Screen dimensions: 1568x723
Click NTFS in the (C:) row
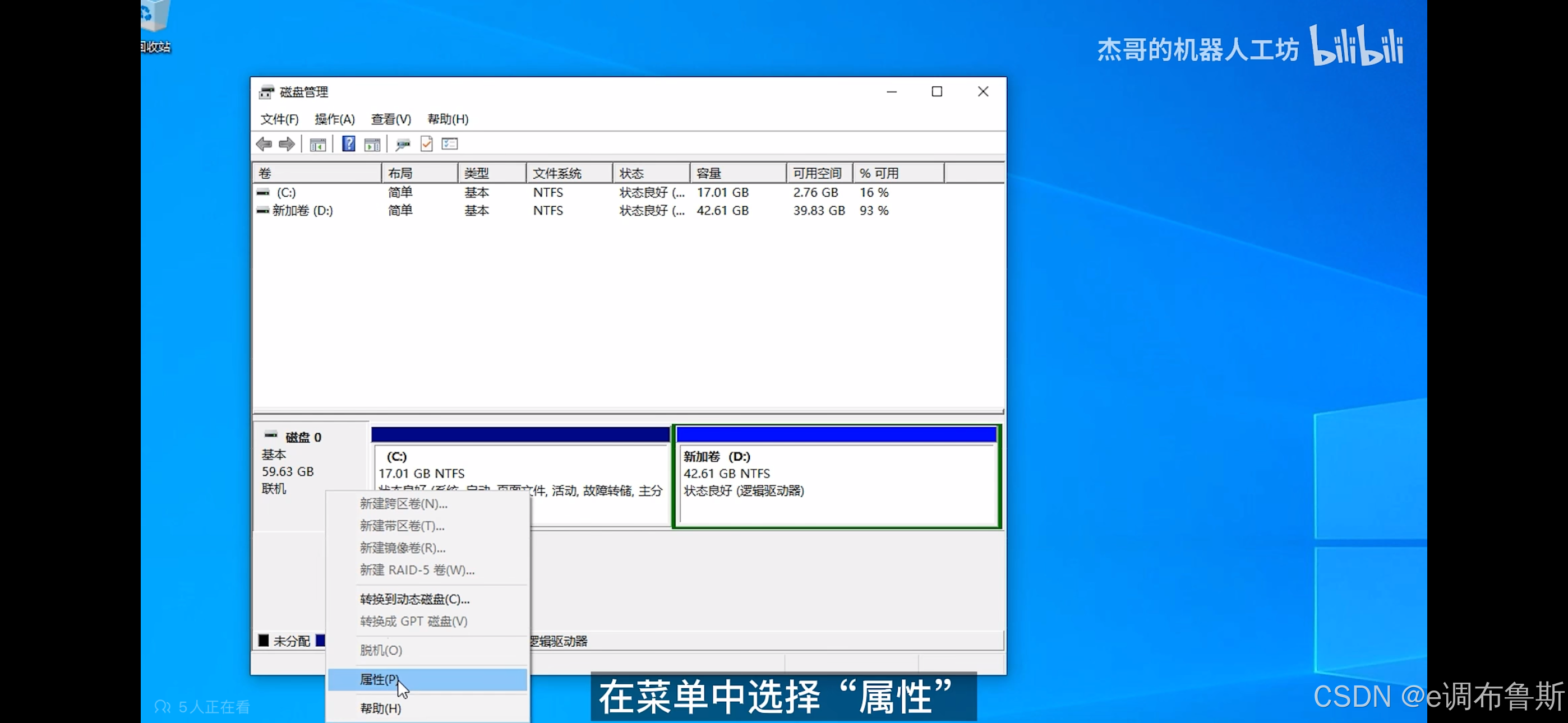pos(548,192)
